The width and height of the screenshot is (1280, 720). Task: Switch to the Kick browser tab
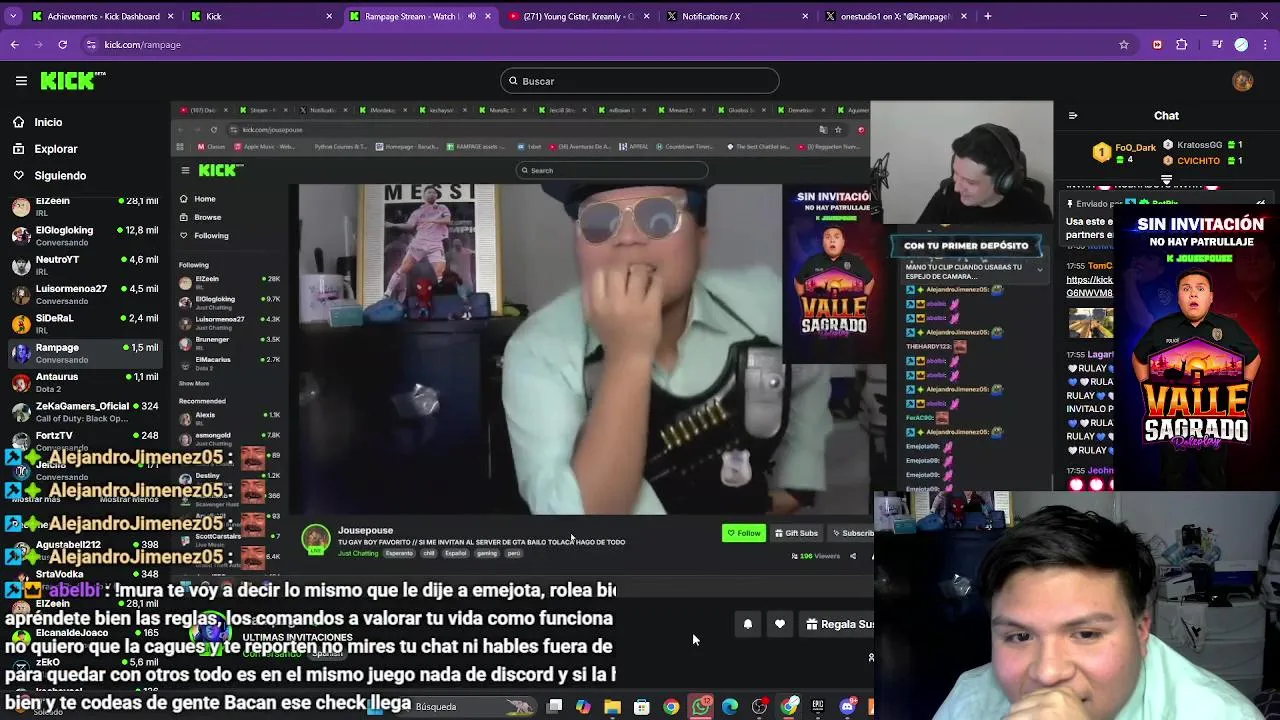pyautogui.click(x=262, y=16)
